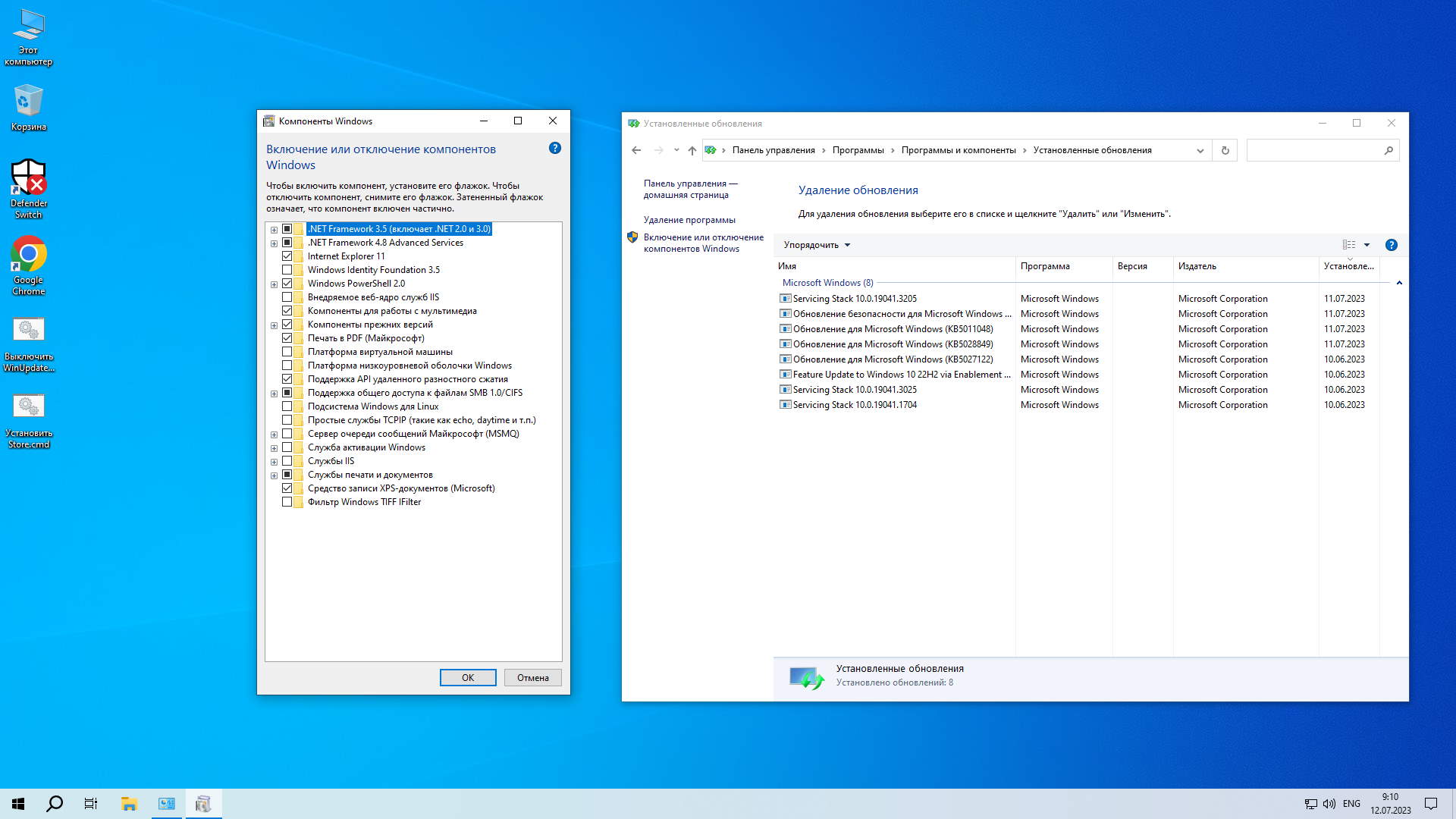
Task: Click the Back navigation arrow
Action: [x=636, y=150]
